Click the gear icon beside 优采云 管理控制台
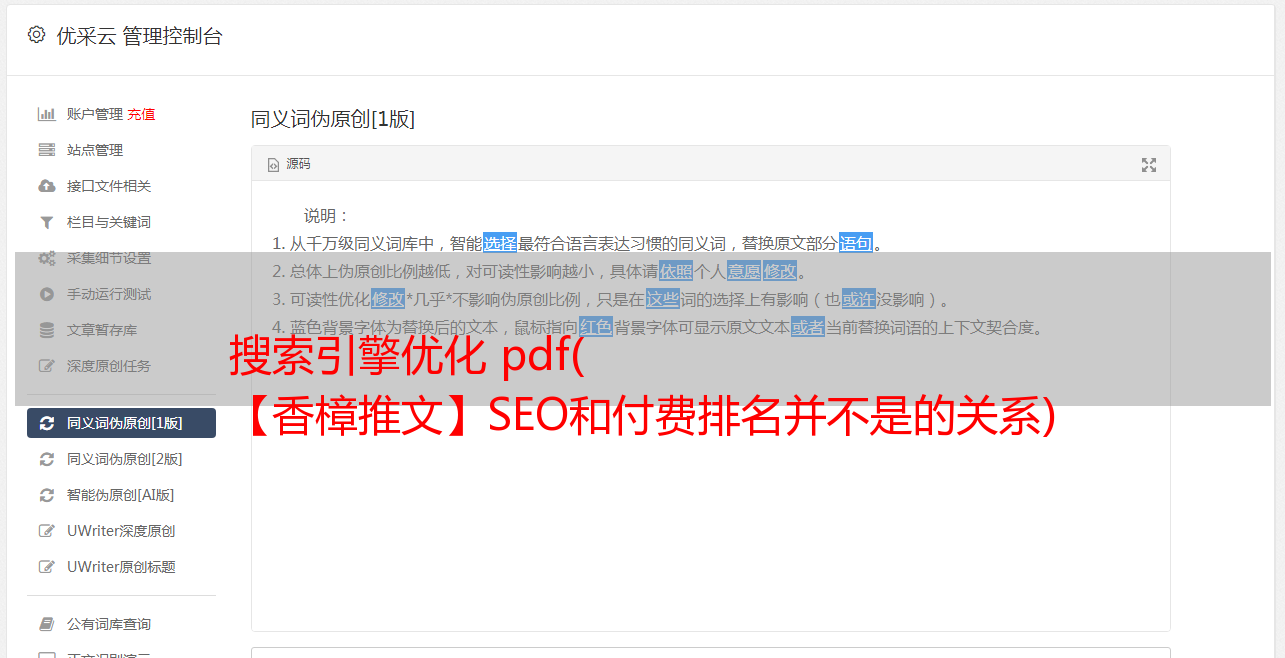 pos(36,35)
